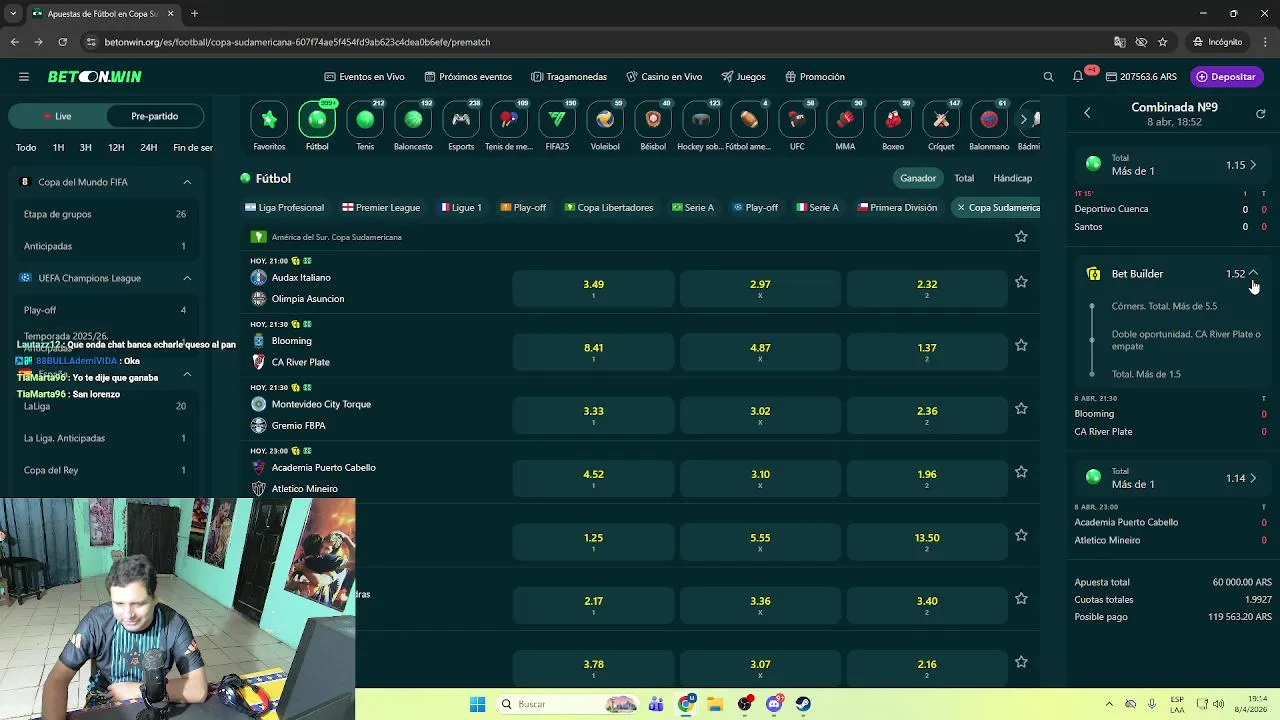This screenshot has height=720, width=1280.
Task: Open Windows Start button in taskbar
Action: point(477,704)
